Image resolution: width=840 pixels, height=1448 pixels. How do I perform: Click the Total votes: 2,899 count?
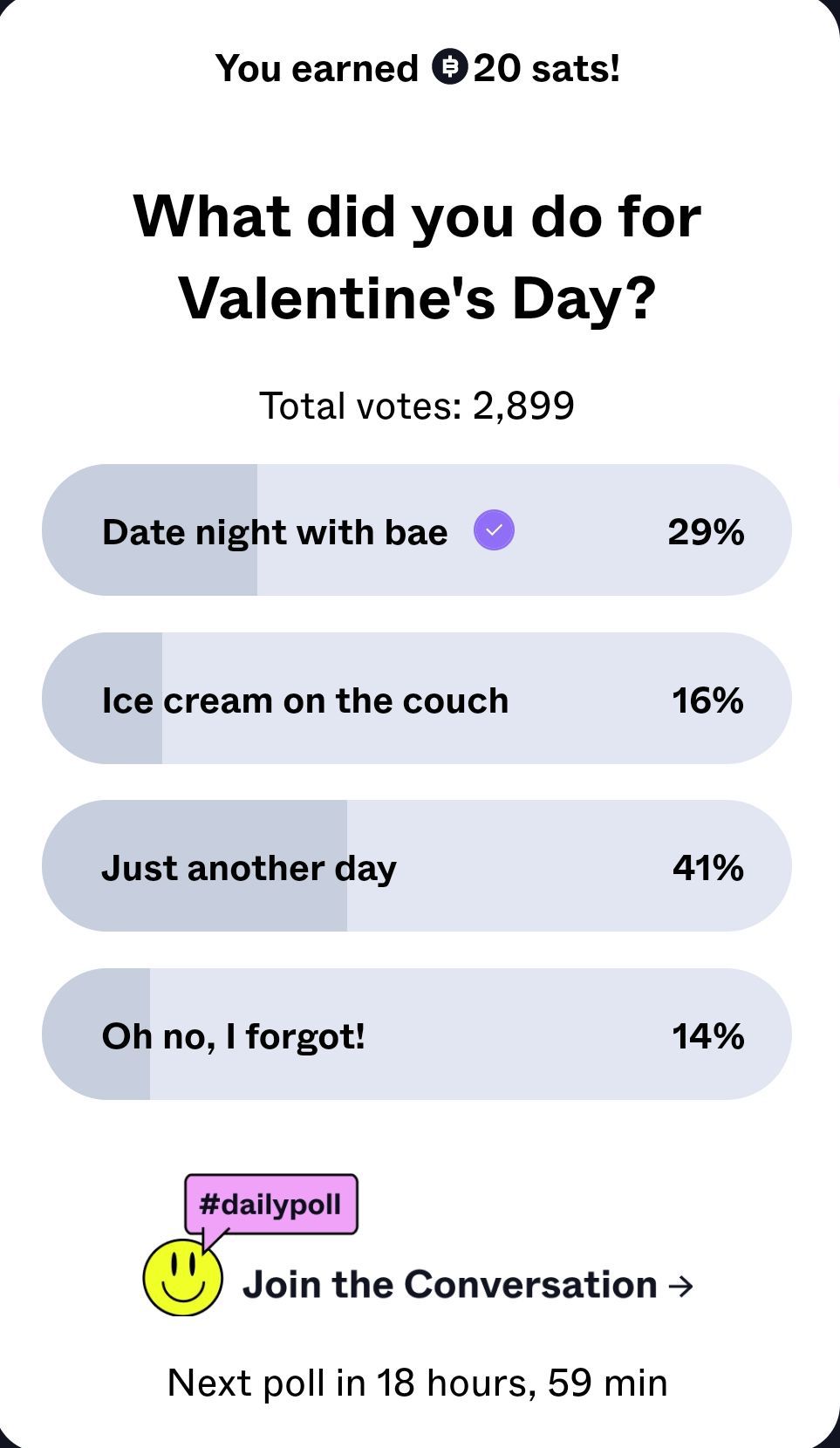pyautogui.click(x=417, y=406)
